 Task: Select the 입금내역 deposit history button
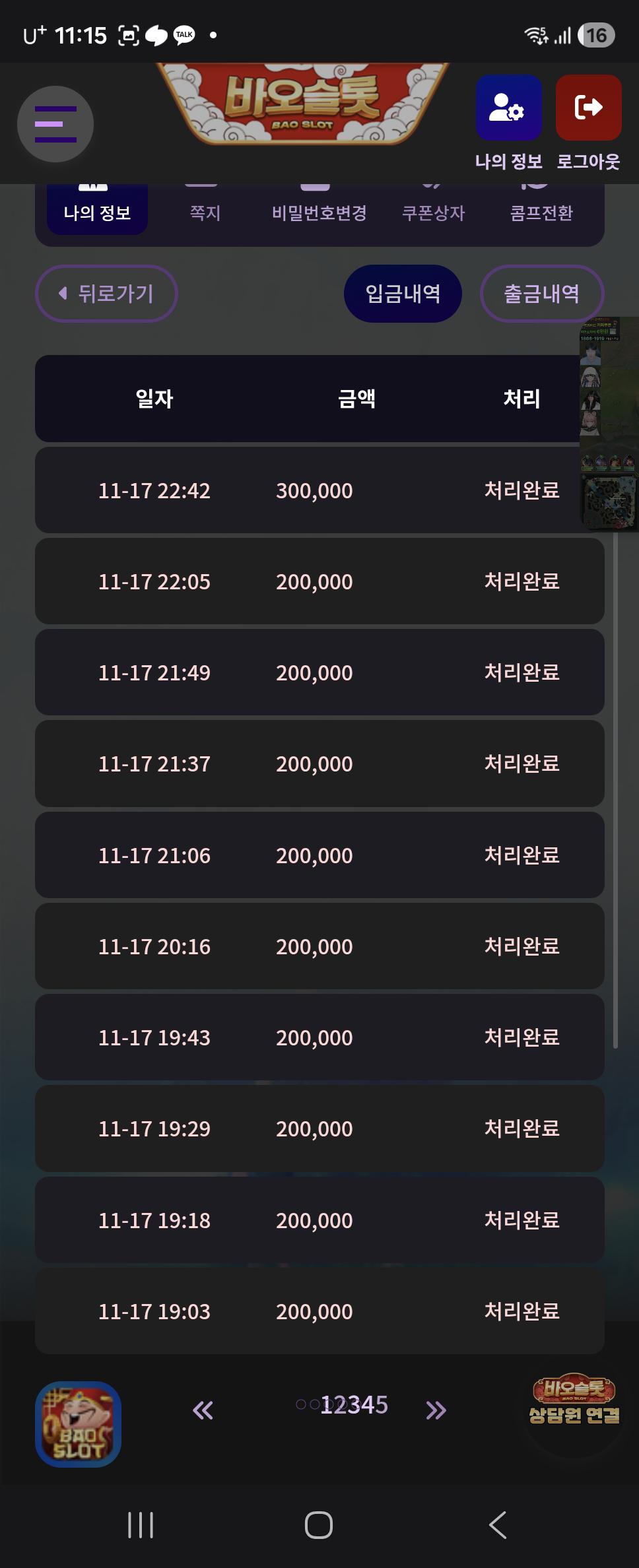(x=403, y=294)
